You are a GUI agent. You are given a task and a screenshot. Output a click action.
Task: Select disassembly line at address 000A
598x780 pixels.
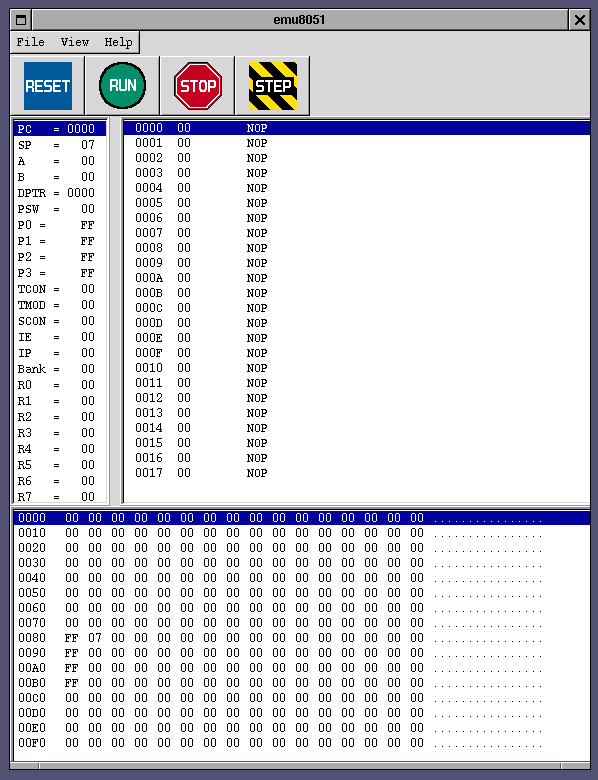pyautogui.click(x=357, y=278)
